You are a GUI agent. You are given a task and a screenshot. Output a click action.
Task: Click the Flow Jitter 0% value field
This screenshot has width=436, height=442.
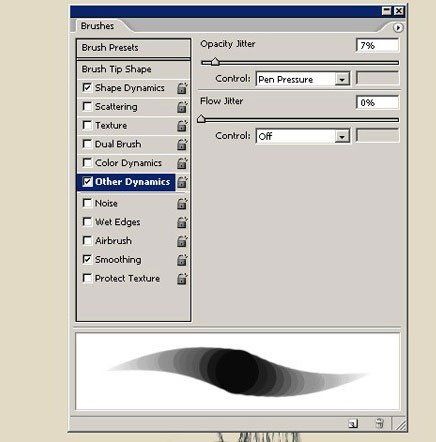[x=377, y=102]
